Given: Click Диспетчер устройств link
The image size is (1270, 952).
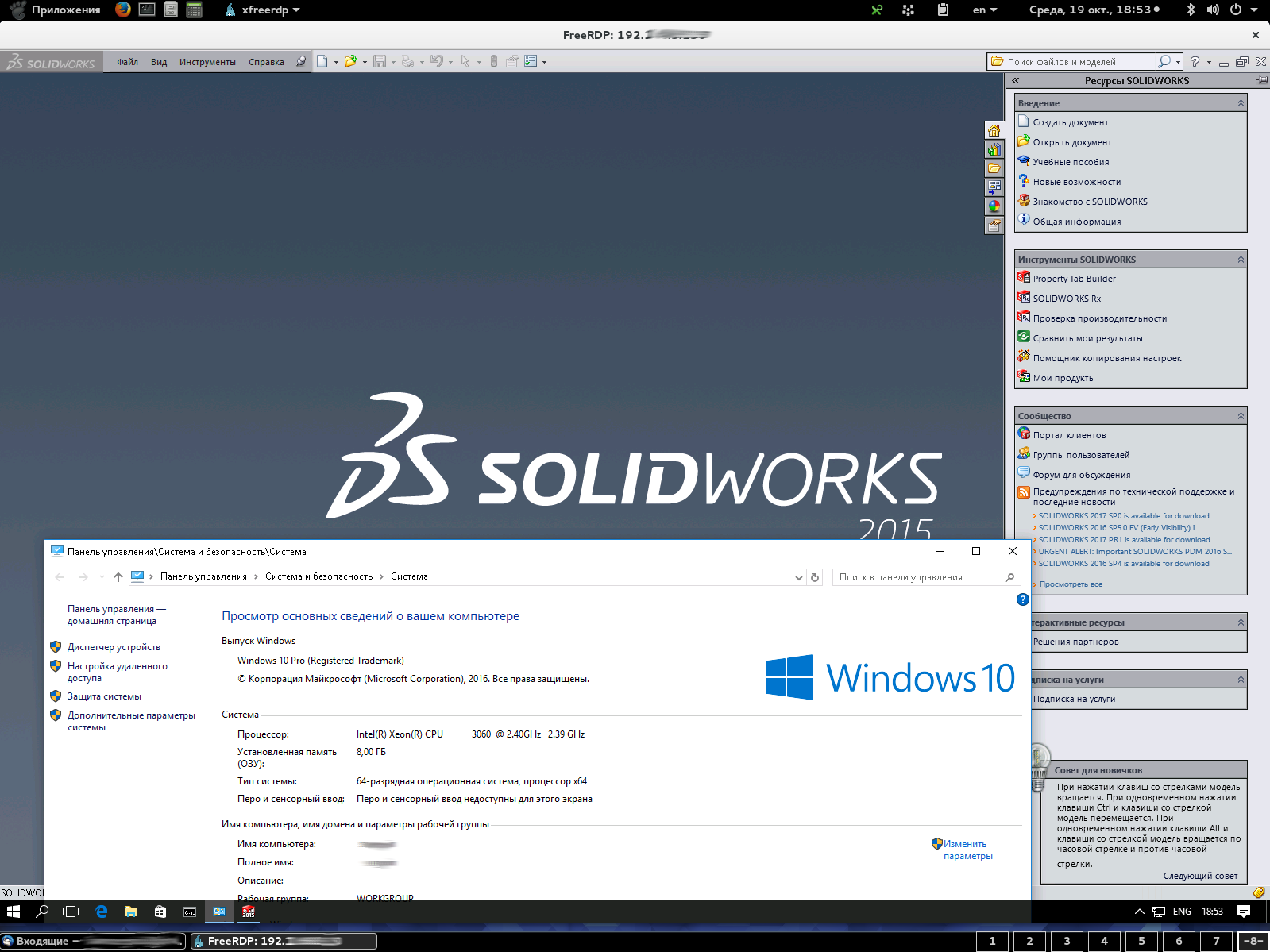Looking at the screenshot, I should tap(114, 647).
